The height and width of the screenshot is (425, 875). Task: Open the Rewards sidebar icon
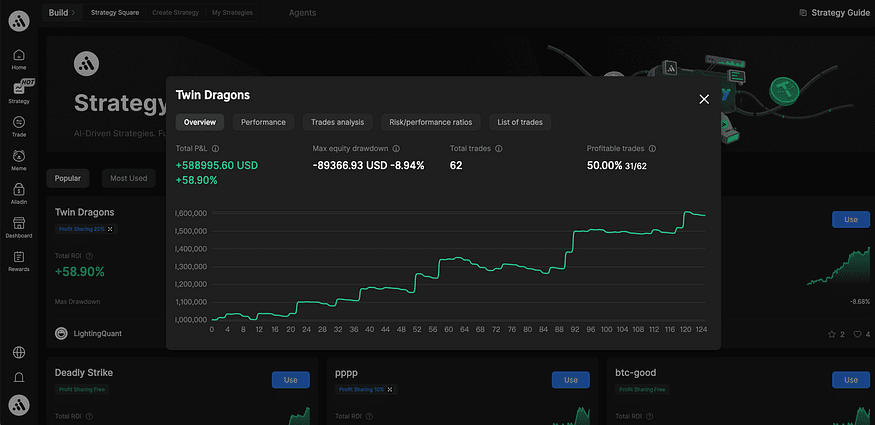(x=19, y=258)
